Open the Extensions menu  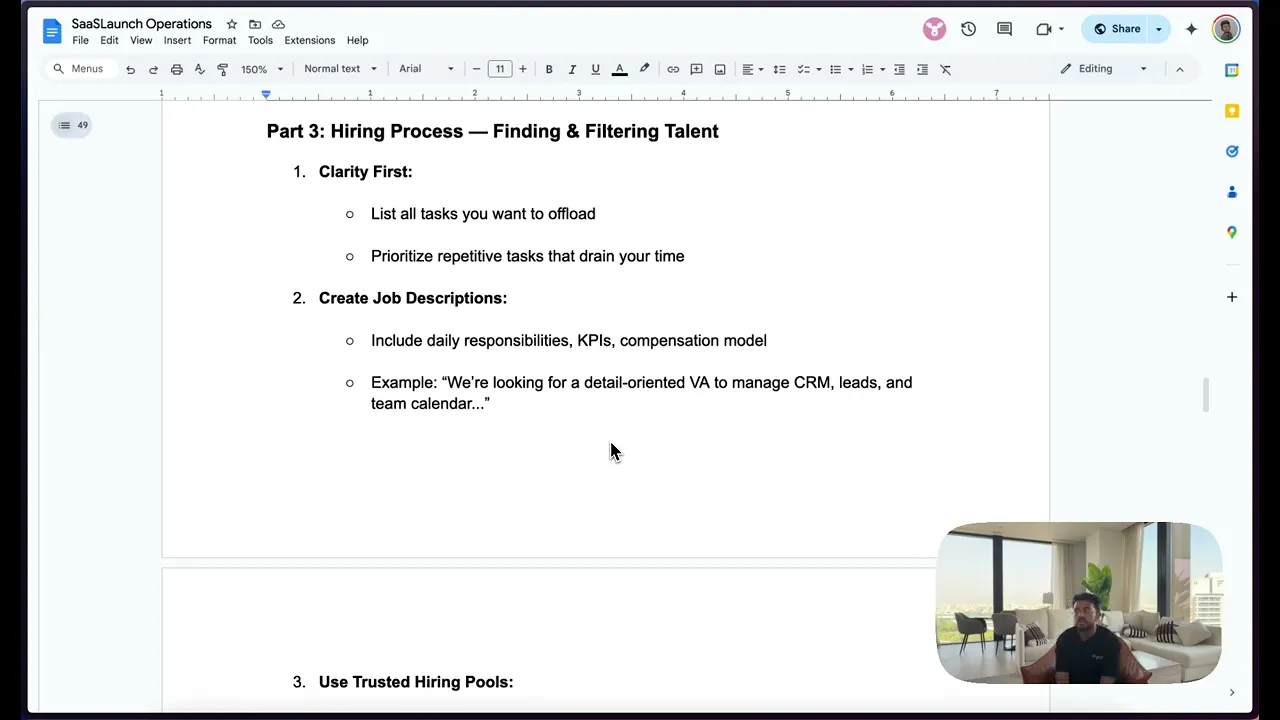pos(309,41)
